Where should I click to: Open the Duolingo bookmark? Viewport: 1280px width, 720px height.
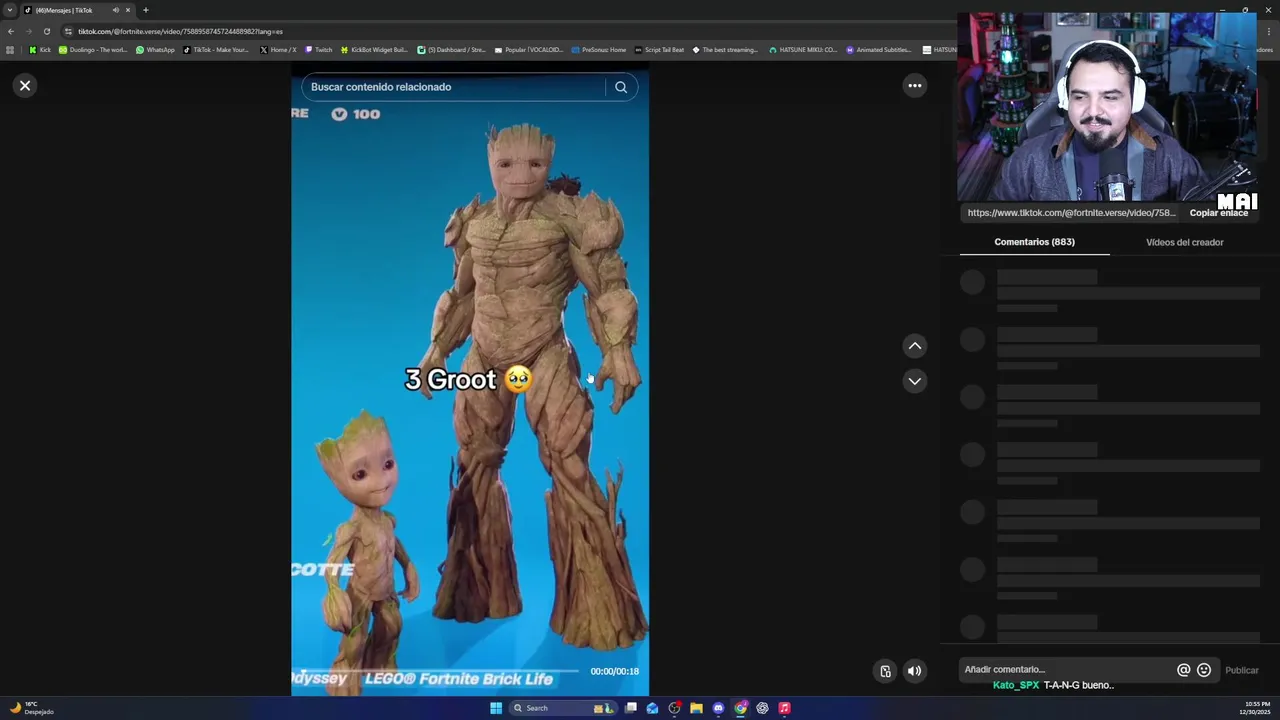93,50
